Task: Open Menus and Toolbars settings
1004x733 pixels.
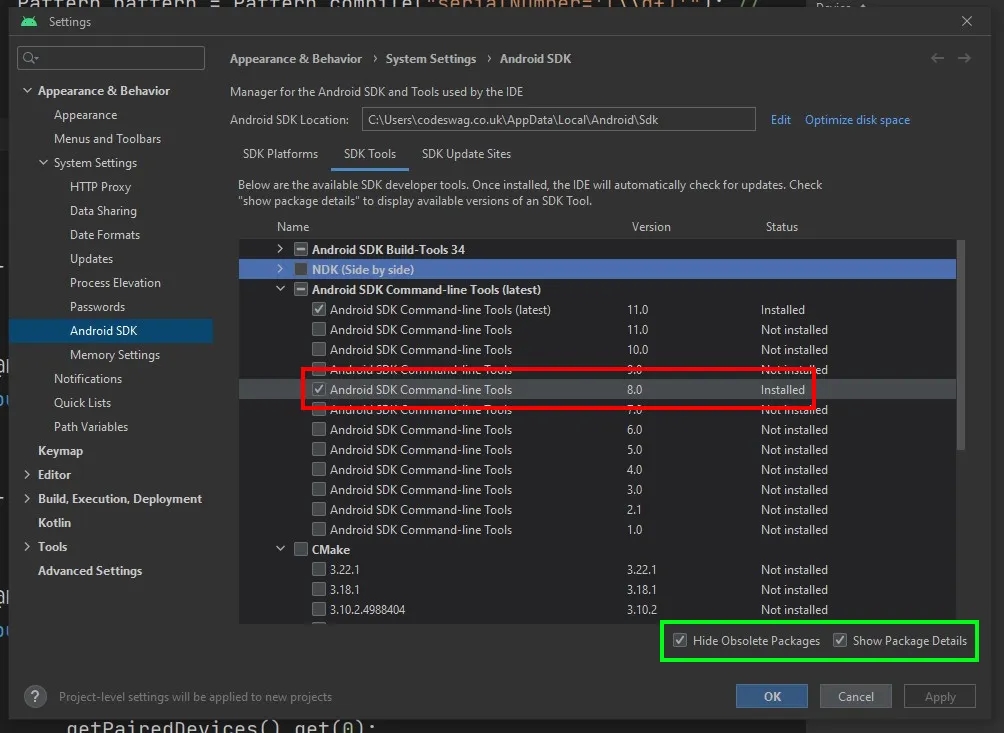Action: coord(108,138)
